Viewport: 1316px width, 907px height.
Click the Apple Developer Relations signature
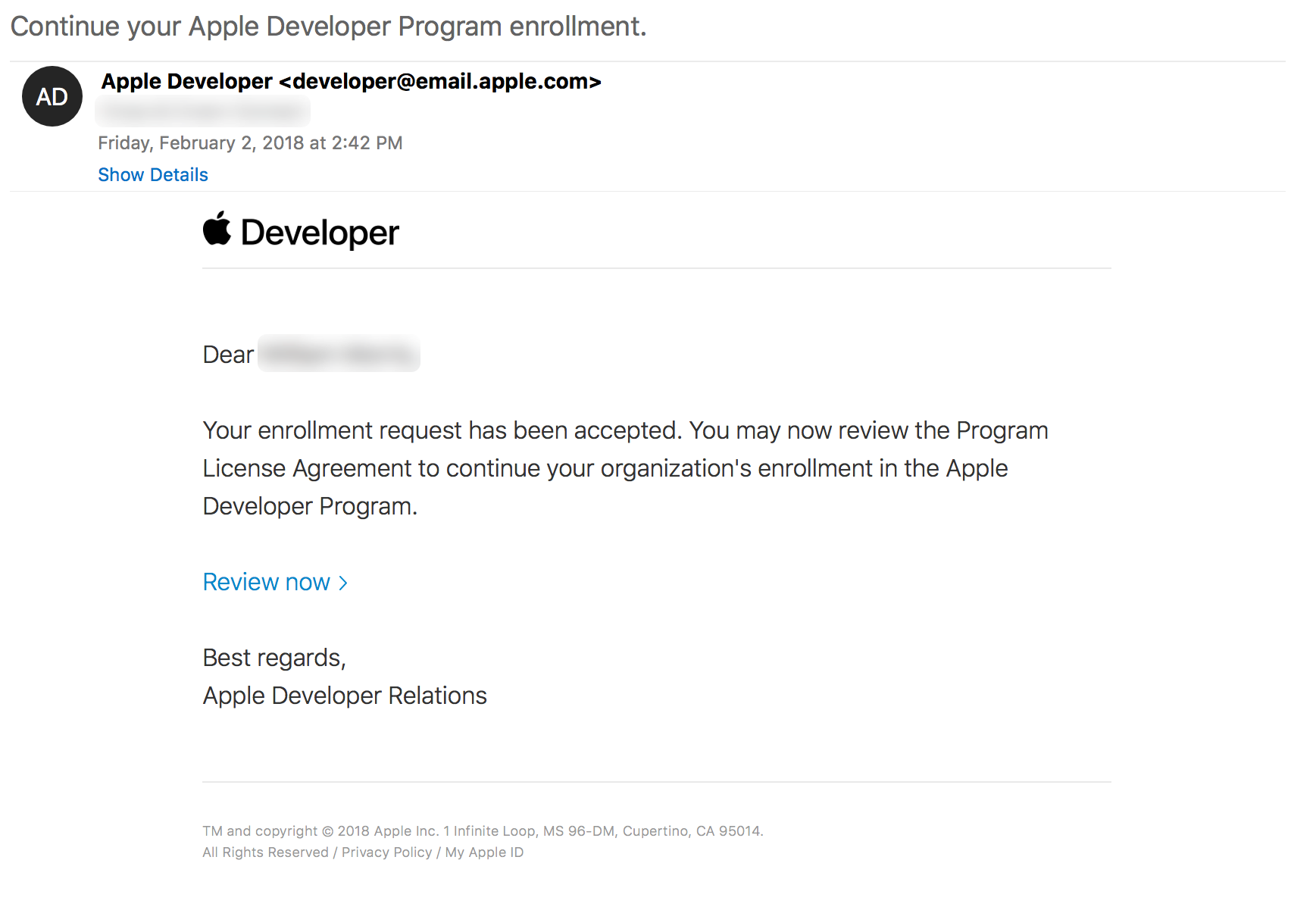pyautogui.click(x=345, y=696)
